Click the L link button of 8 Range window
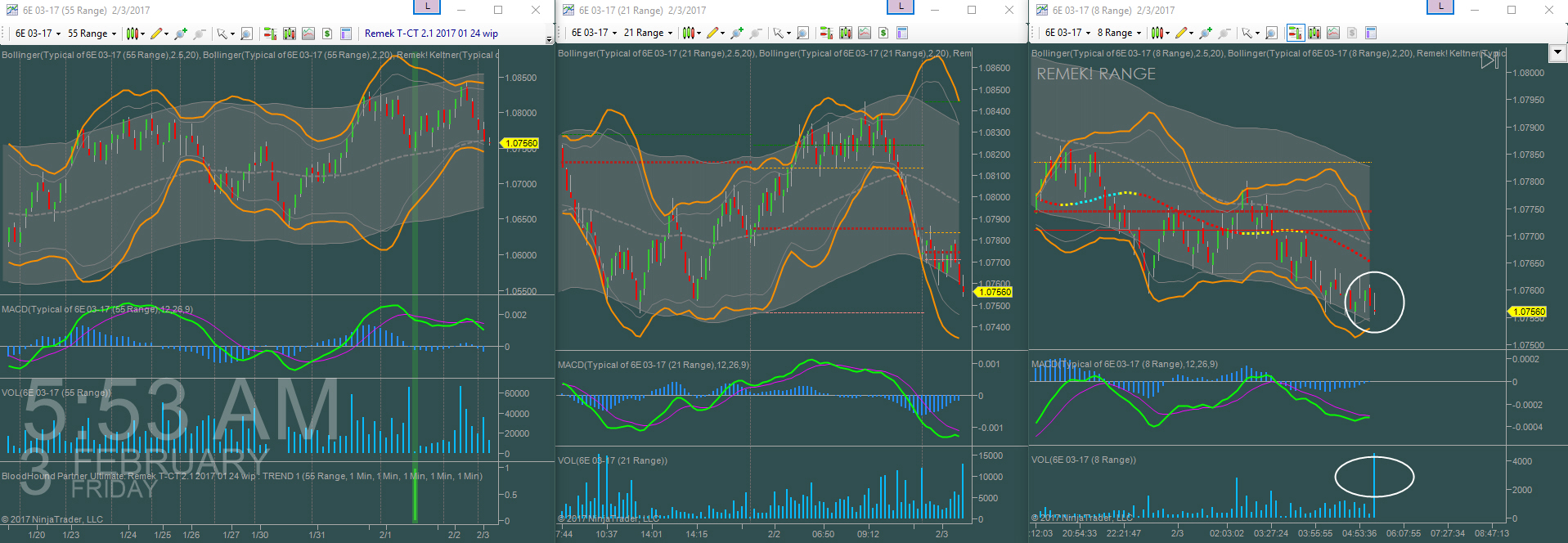The width and height of the screenshot is (1568, 543). tap(1441, 7)
